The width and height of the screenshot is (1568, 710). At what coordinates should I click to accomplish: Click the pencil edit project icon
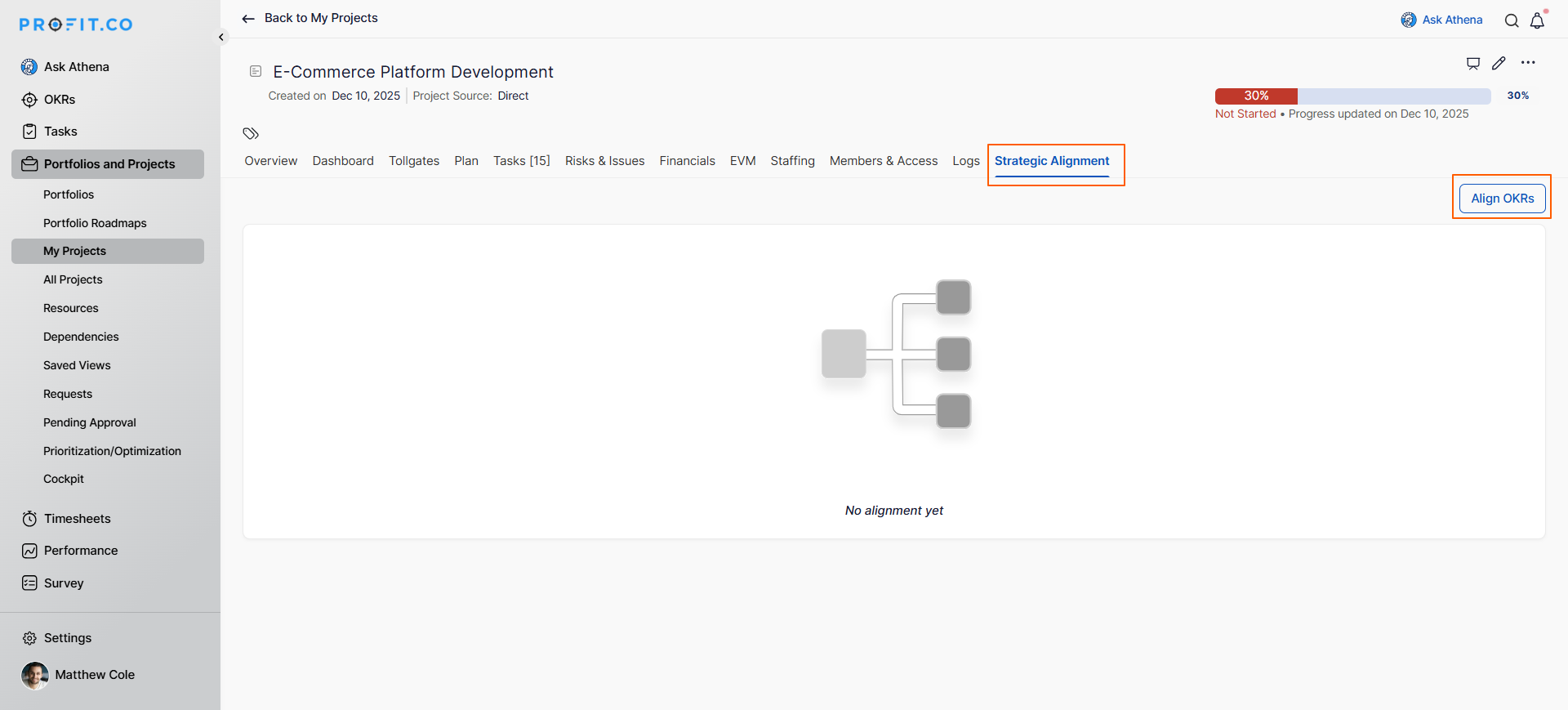1499,63
